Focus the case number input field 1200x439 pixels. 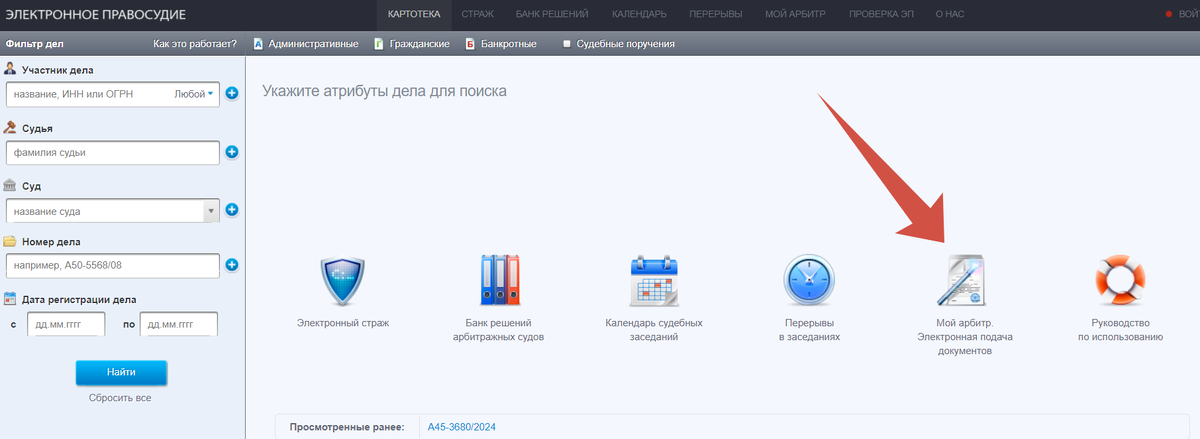(x=112, y=266)
